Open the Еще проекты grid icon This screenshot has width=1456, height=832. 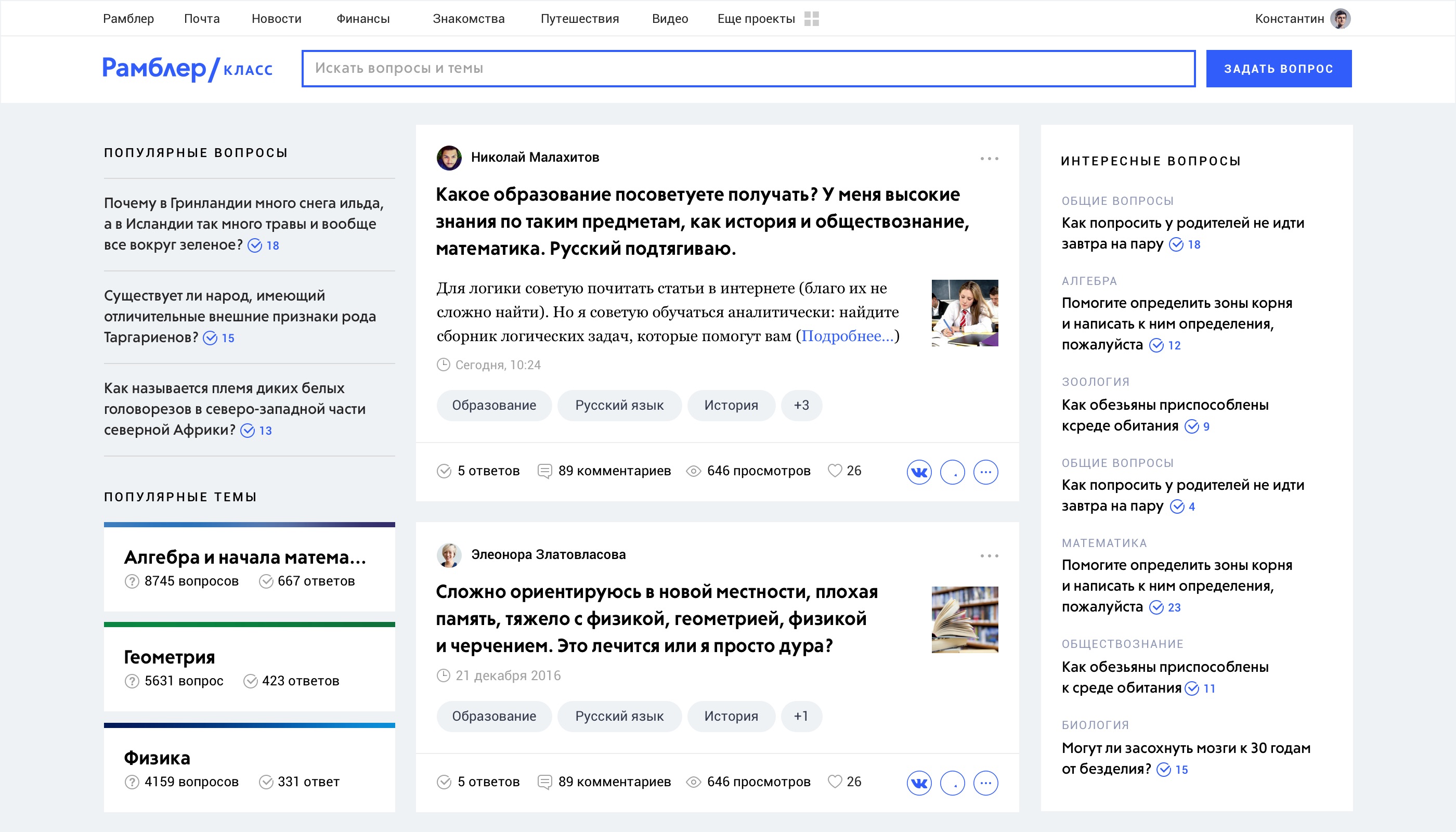(x=811, y=19)
